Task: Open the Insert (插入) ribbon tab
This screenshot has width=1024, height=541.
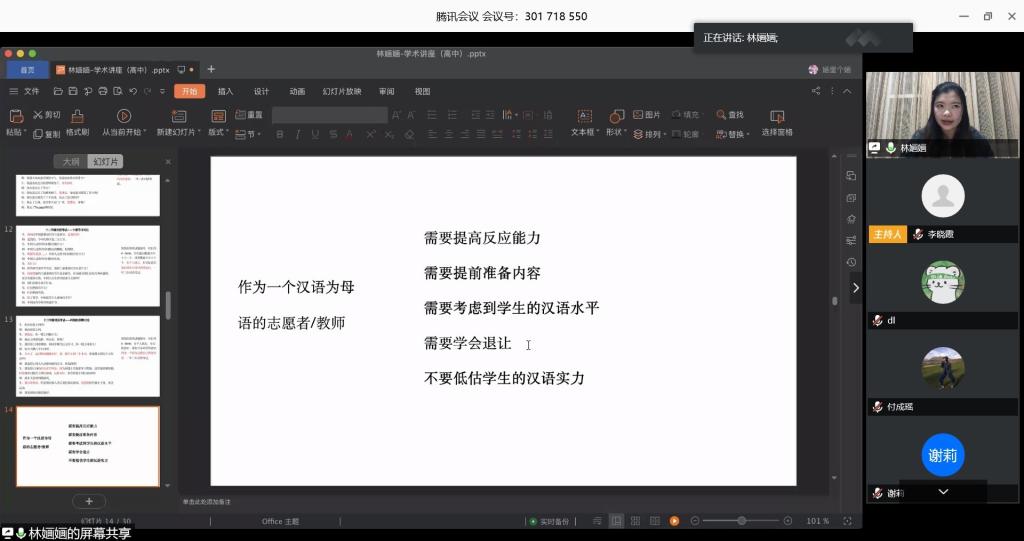Action: coord(225,91)
